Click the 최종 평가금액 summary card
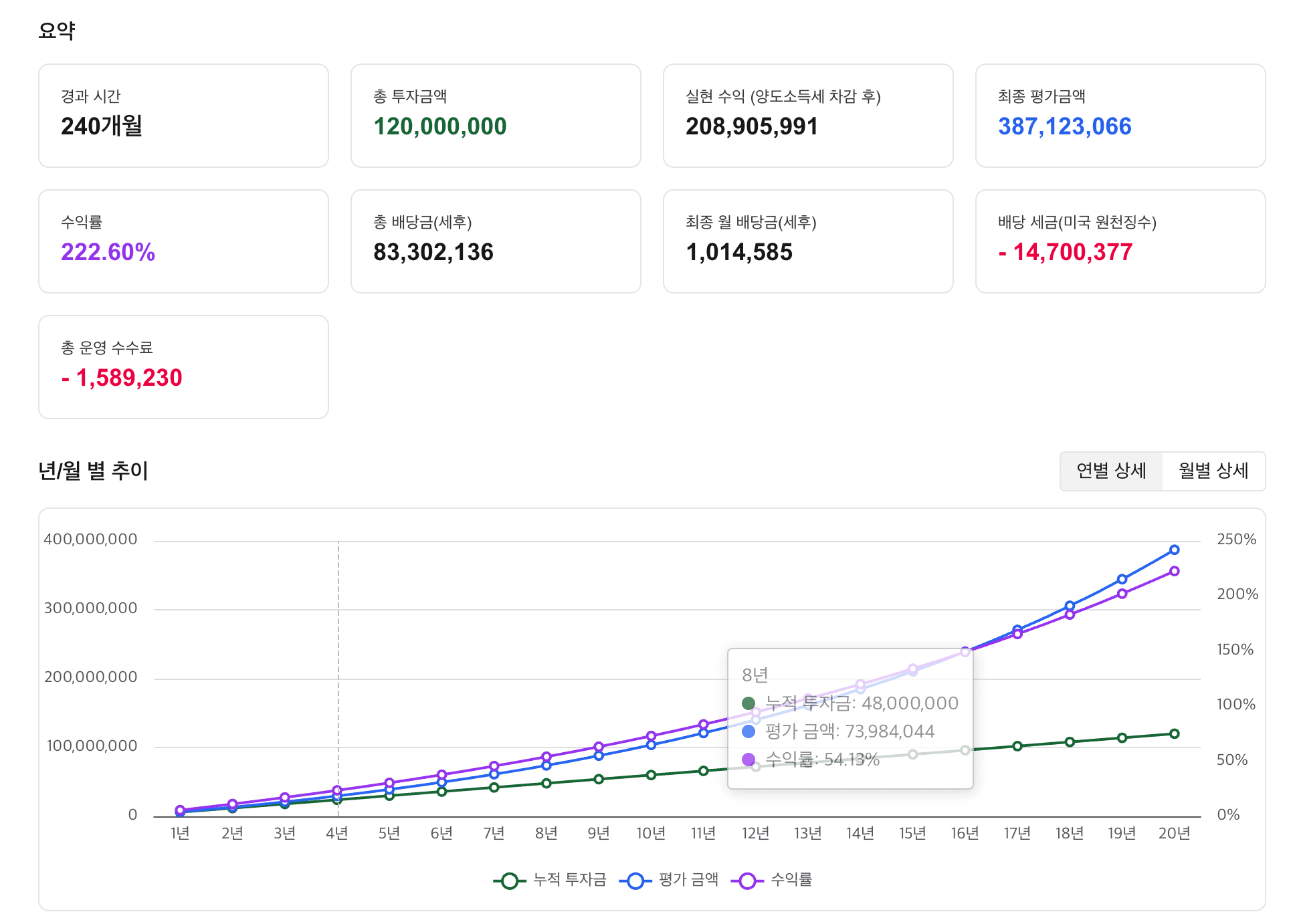This screenshot has height=924, width=1295. click(x=1120, y=116)
